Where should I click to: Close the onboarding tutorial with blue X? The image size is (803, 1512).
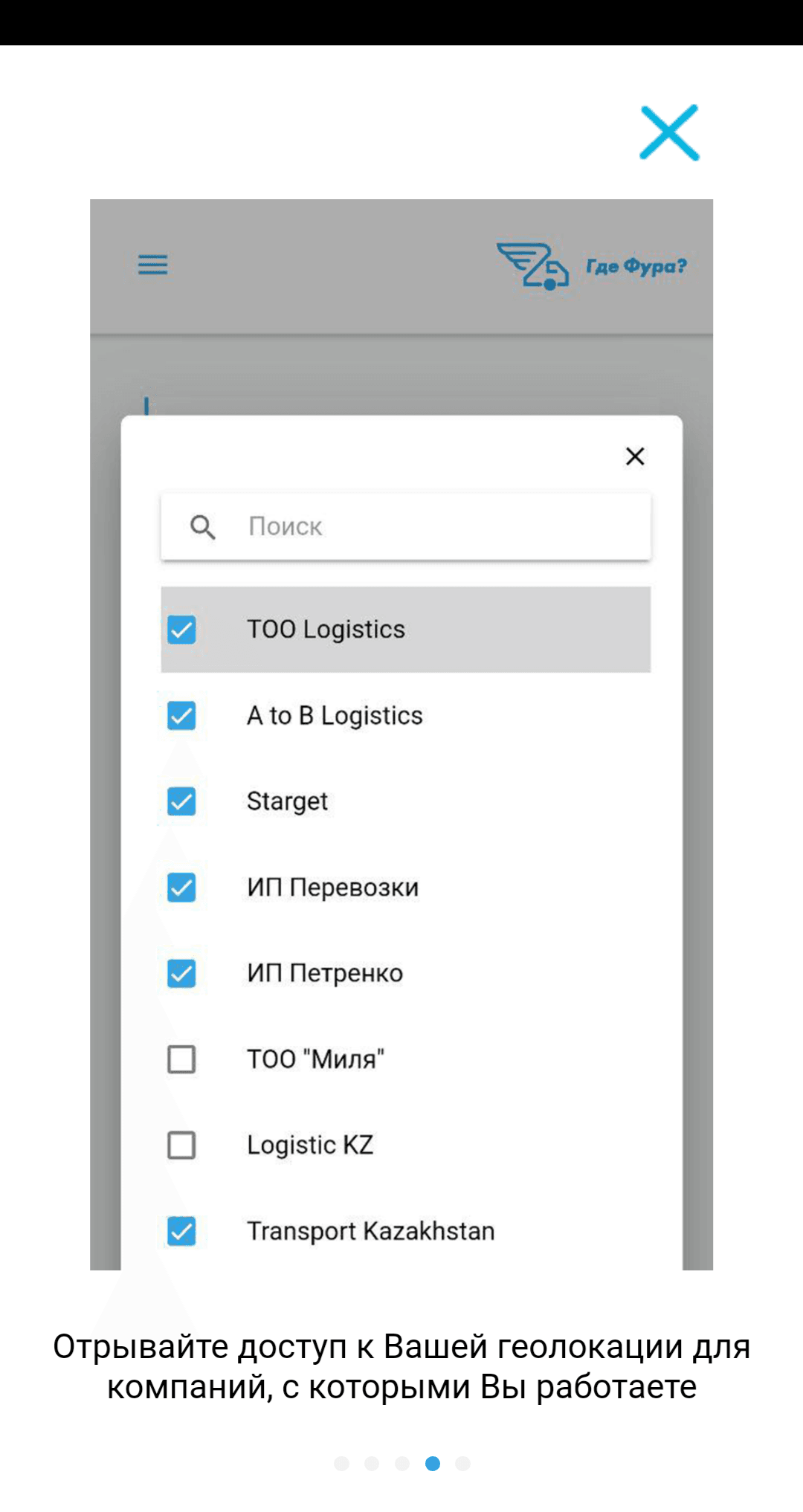pos(669,132)
